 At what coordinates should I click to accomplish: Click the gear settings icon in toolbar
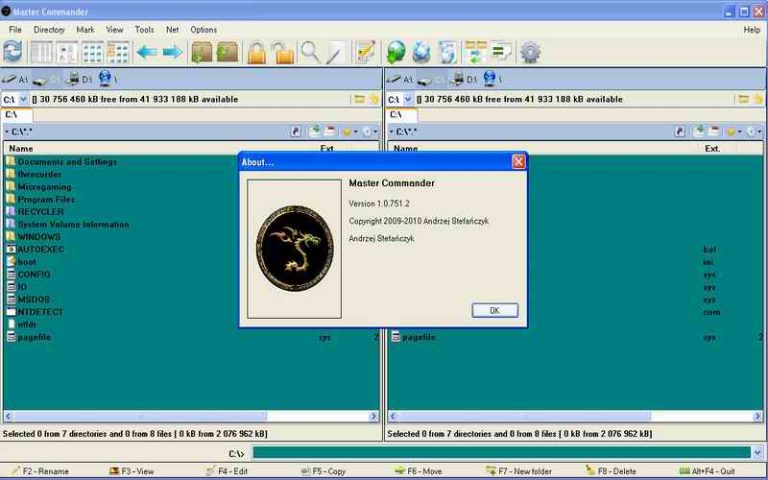point(530,52)
